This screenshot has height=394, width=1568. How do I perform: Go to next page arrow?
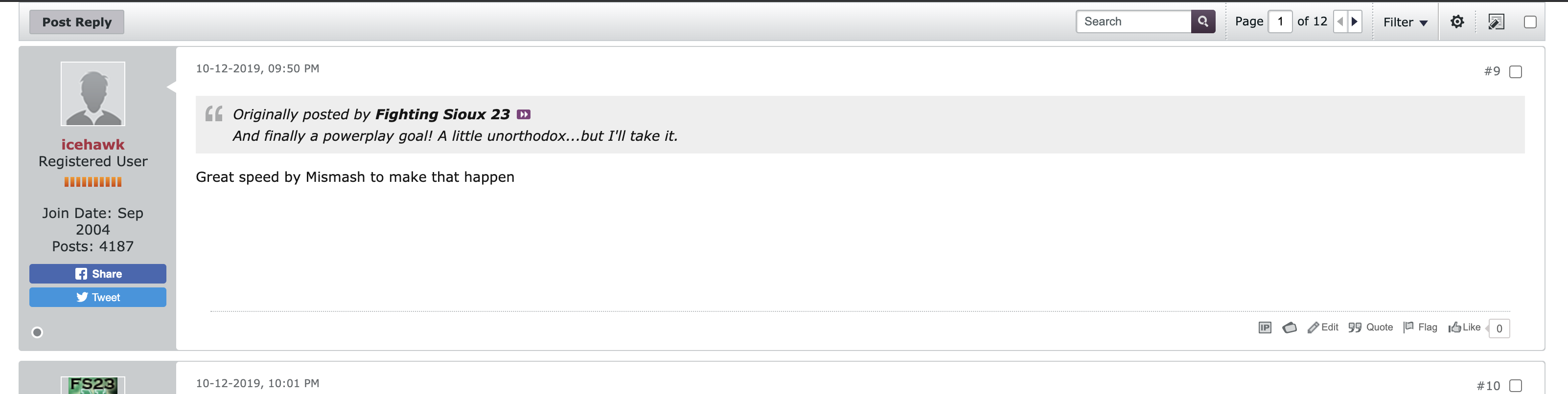1354,22
